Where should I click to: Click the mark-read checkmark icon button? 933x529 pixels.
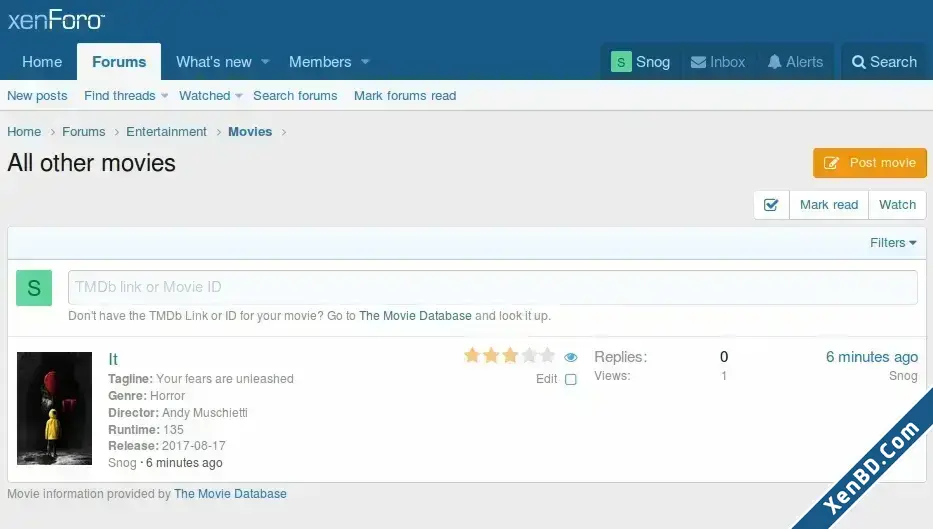[x=771, y=205]
